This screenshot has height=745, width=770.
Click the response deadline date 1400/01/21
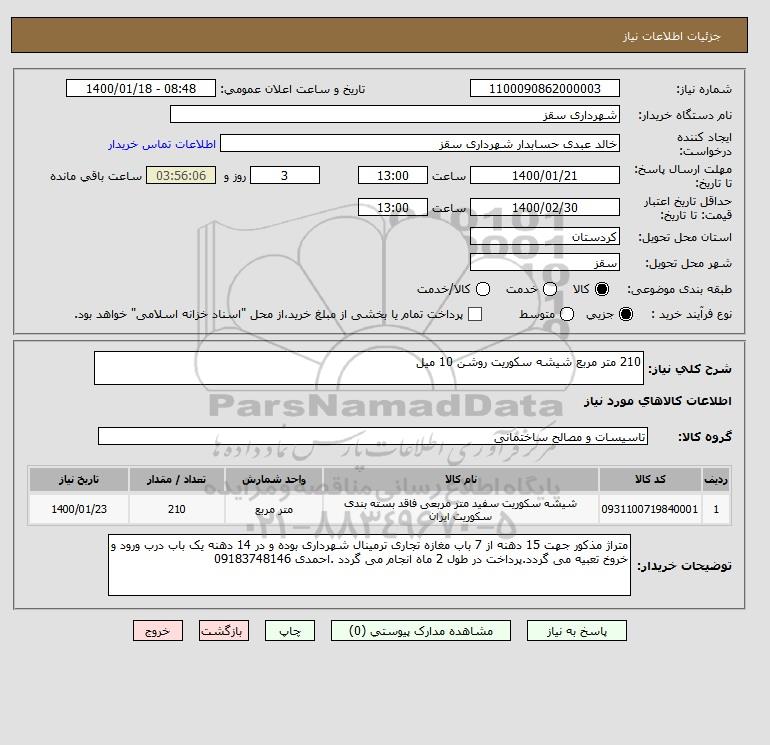point(545,175)
